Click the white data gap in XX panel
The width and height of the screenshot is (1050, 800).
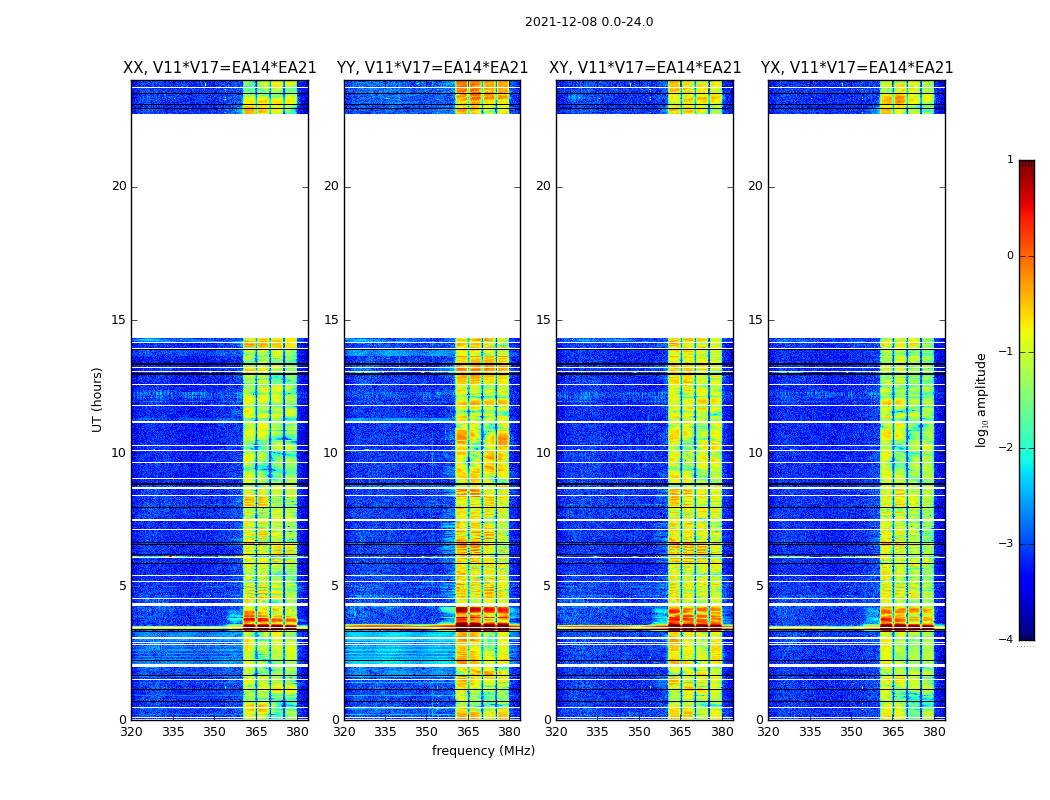[220, 225]
